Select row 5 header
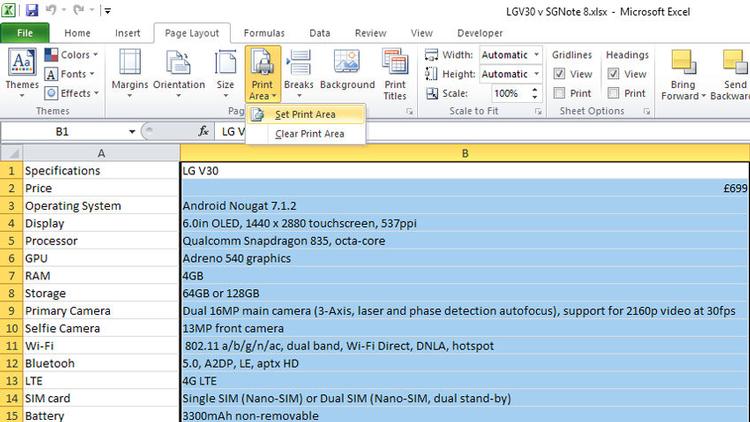750x422 pixels. click(x=11, y=241)
